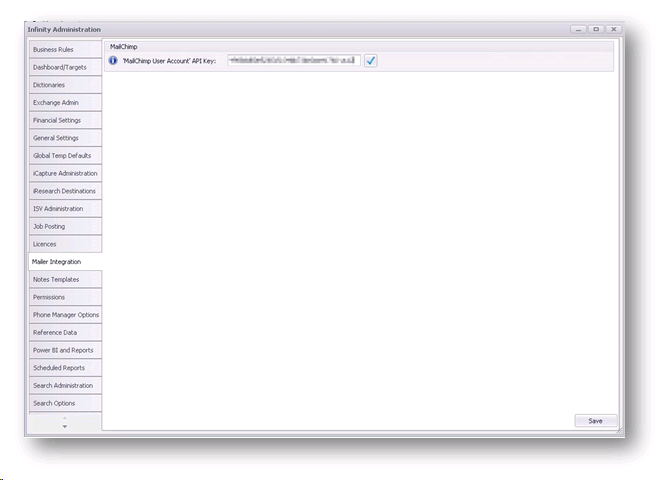
Task: Select the Job Posting tab
Action: pos(65,226)
